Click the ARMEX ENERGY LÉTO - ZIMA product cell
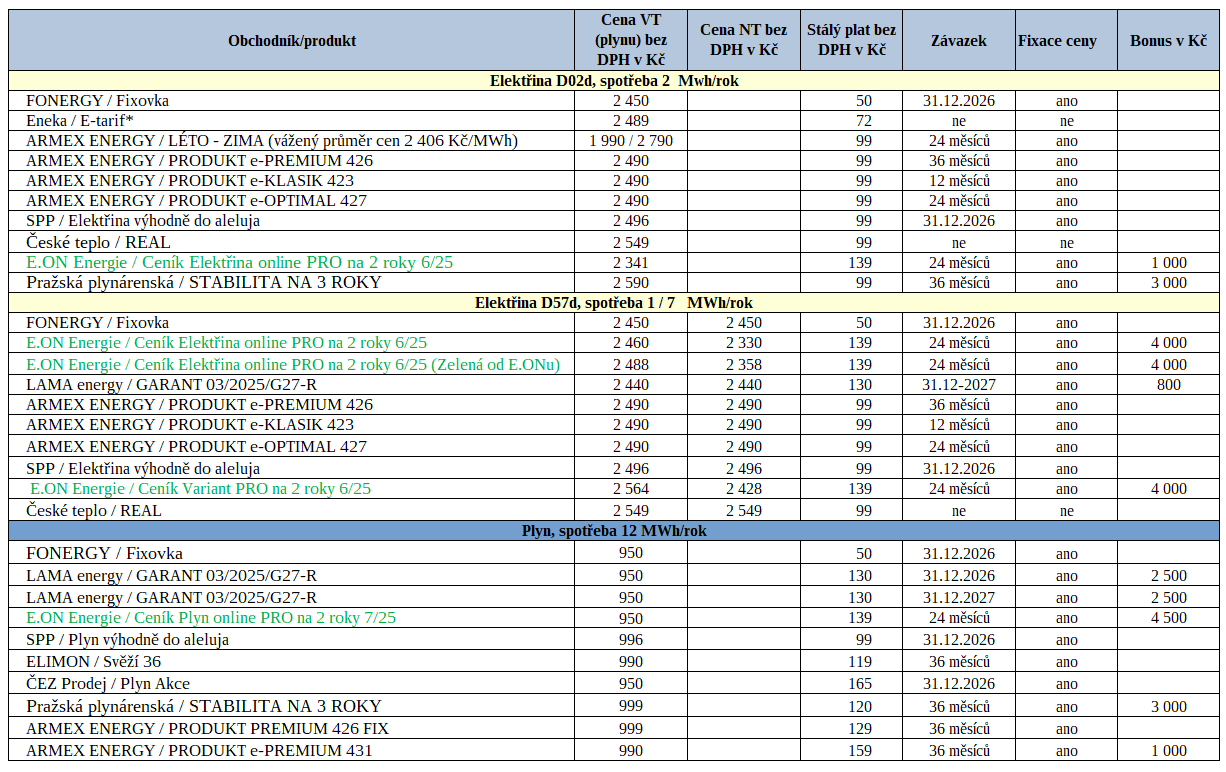Screen dimensions: 1226x772 tap(272, 141)
